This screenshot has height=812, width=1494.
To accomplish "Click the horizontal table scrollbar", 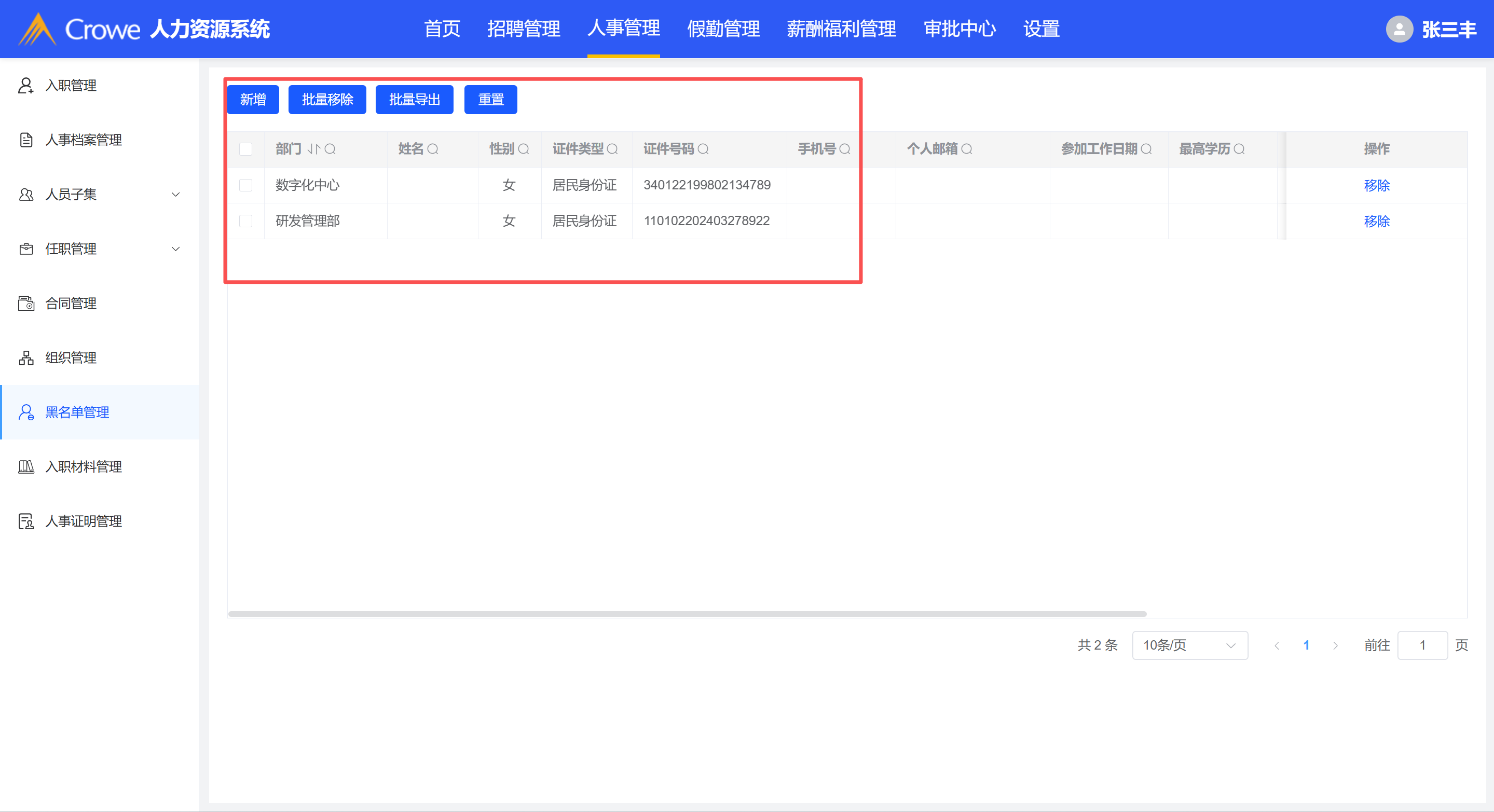I will (x=687, y=614).
